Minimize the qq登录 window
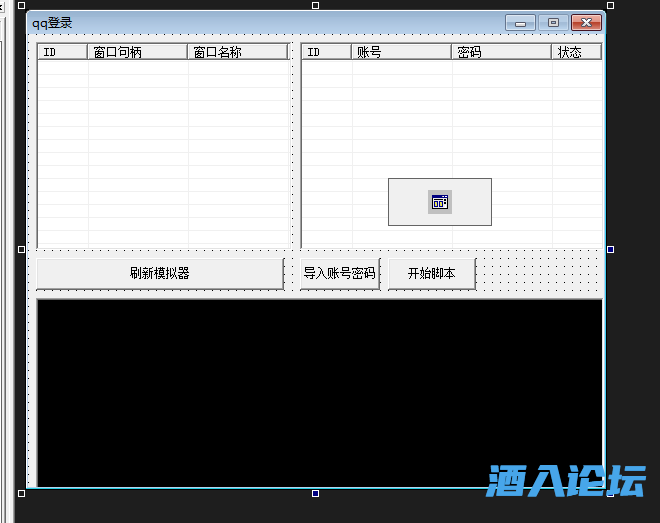 tap(520, 22)
